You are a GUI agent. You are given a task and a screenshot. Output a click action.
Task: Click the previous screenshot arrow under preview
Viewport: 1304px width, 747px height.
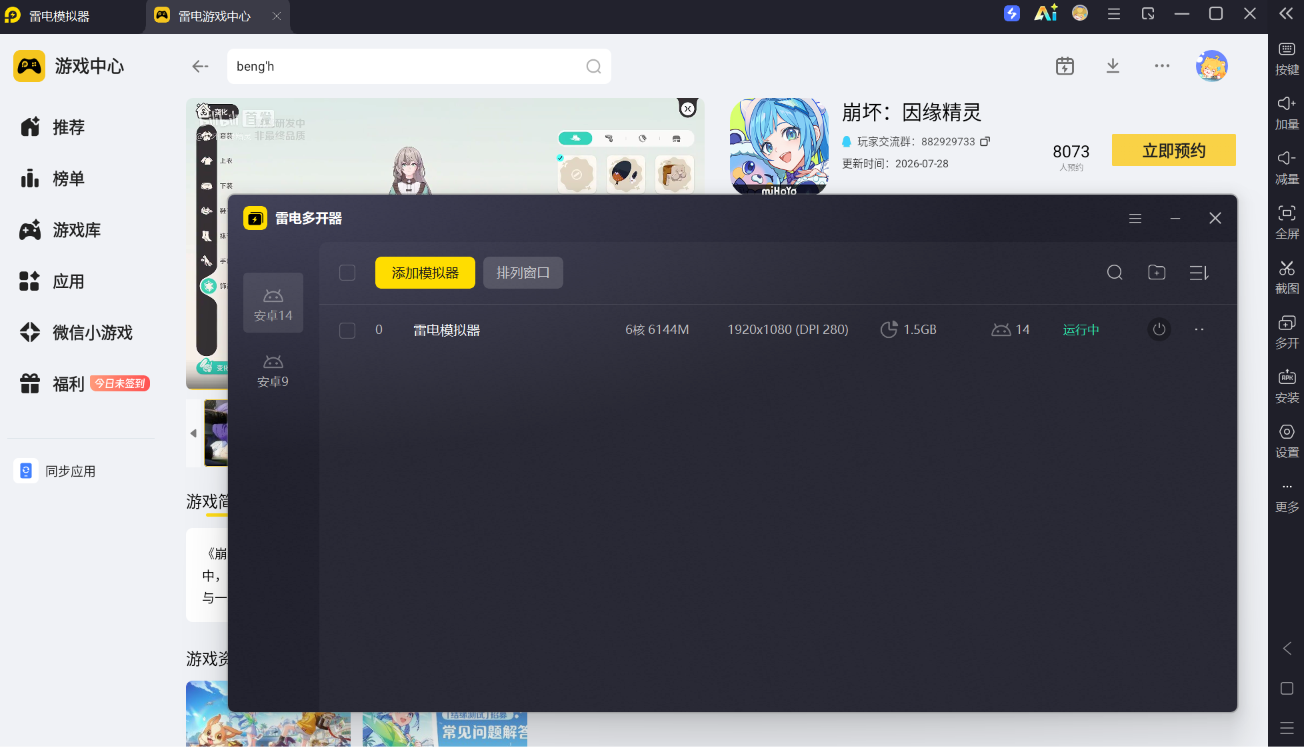point(193,433)
